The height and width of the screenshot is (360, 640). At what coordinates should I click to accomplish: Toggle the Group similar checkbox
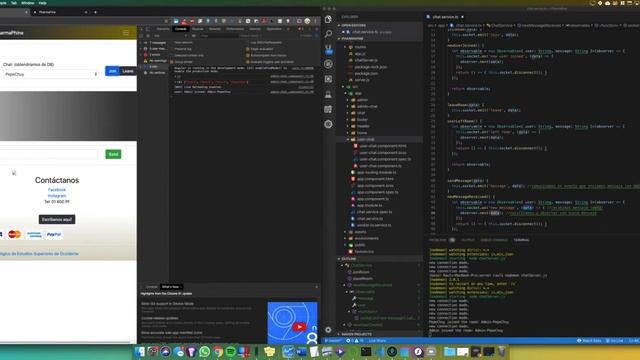tap(172, 62)
